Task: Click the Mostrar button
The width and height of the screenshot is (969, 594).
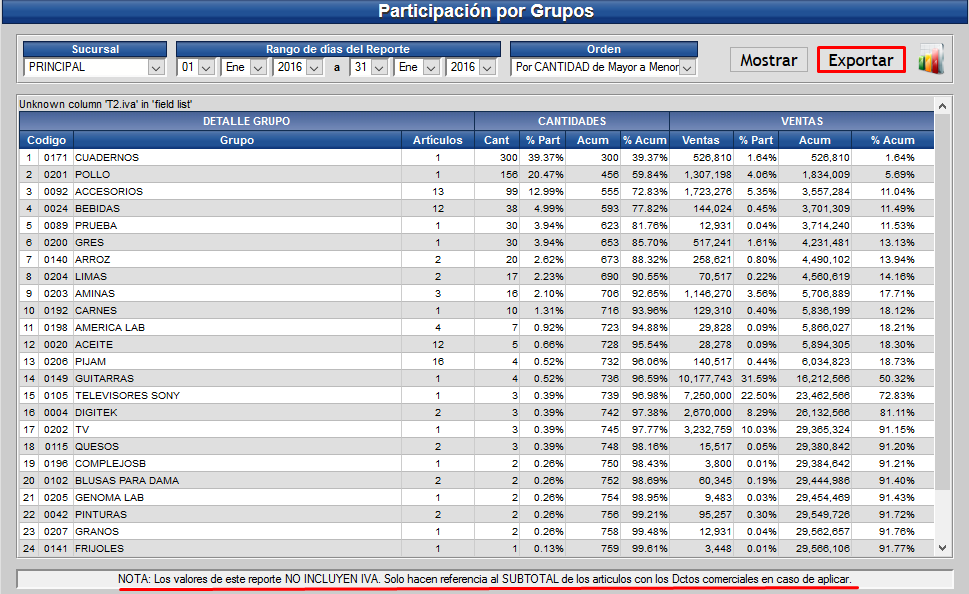Action: pyautogui.click(x=769, y=60)
